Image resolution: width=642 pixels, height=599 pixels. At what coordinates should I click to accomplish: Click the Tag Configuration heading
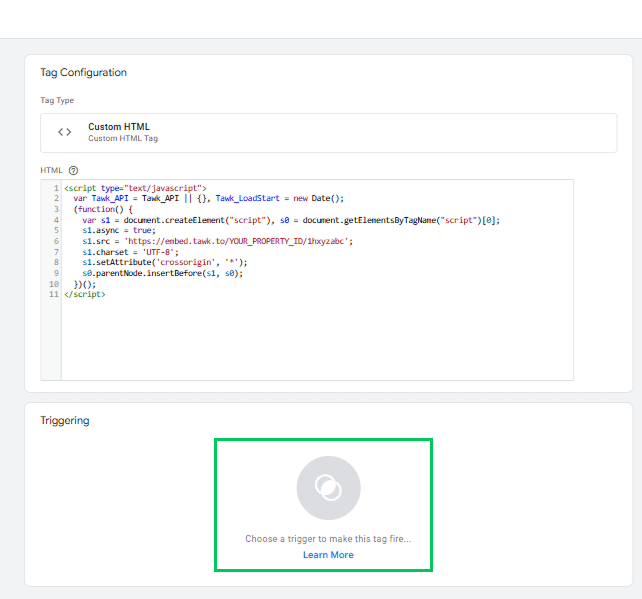[84, 72]
